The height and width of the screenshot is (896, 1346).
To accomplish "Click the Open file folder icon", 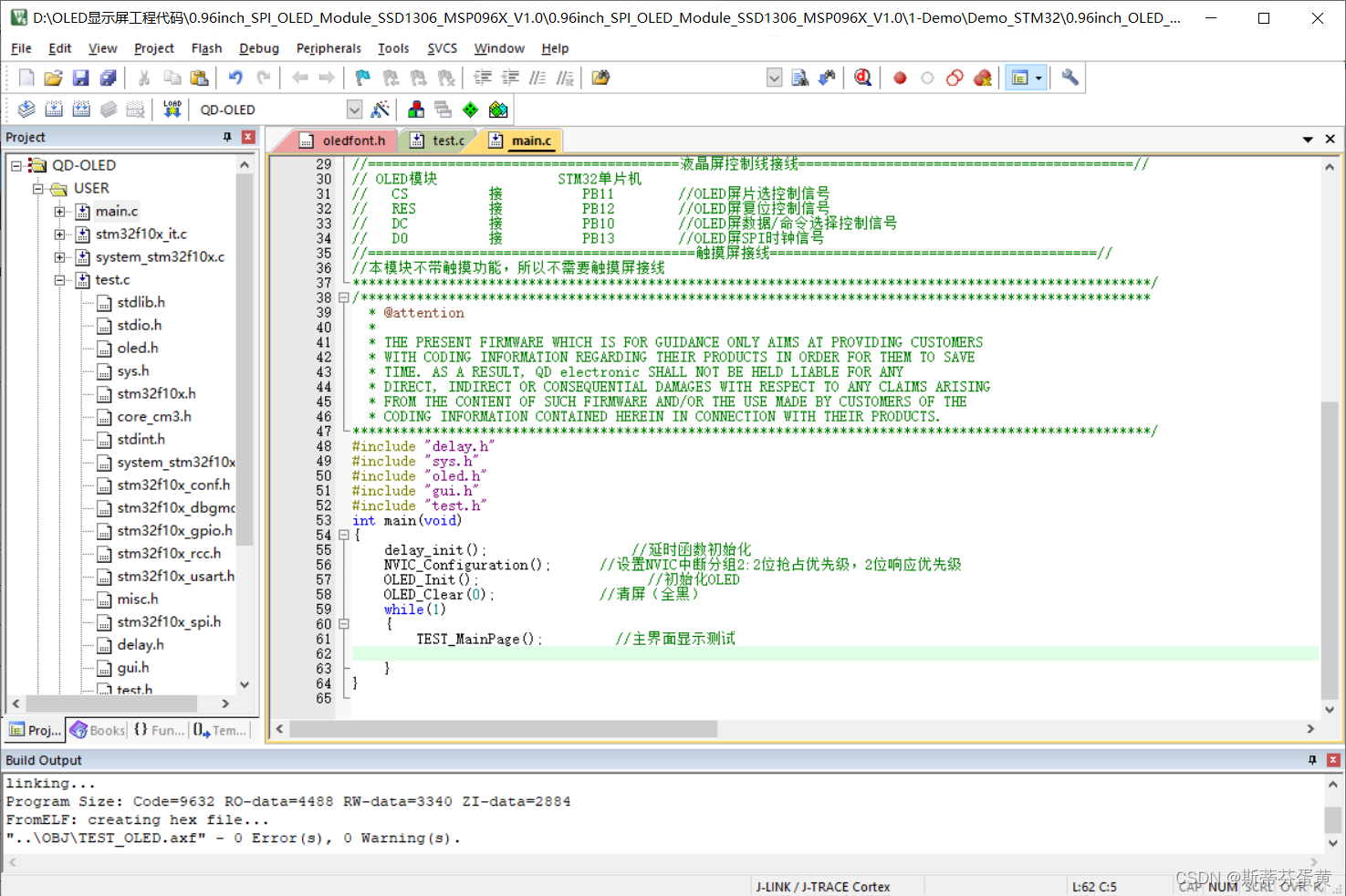I will pos(53,78).
